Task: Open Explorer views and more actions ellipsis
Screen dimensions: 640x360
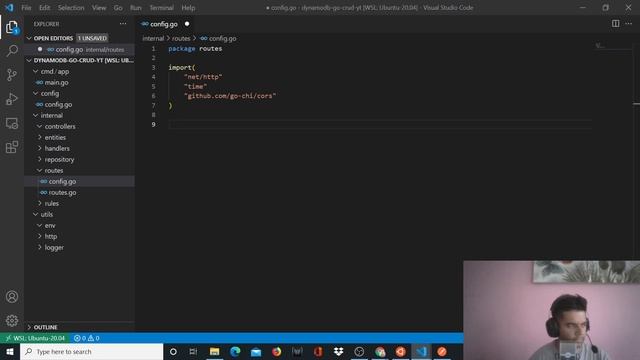Action: 123,24
